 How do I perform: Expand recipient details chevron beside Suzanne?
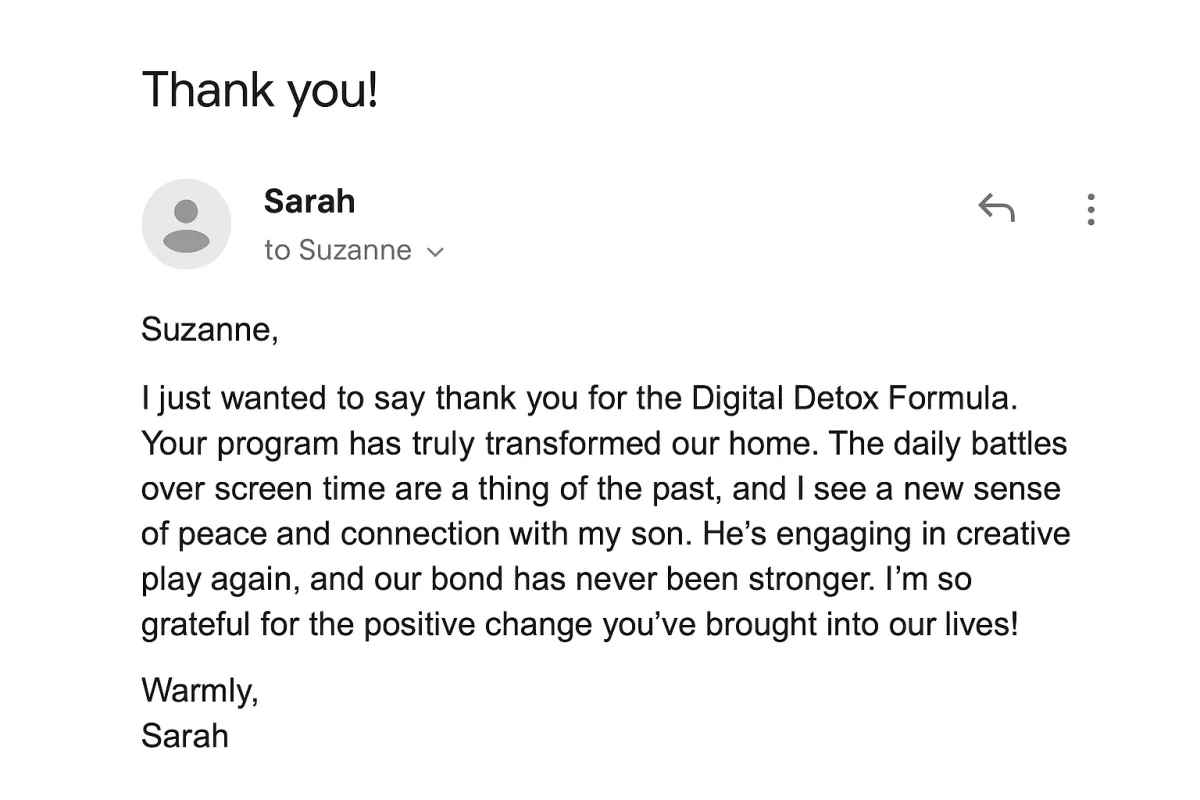[434, 252]
